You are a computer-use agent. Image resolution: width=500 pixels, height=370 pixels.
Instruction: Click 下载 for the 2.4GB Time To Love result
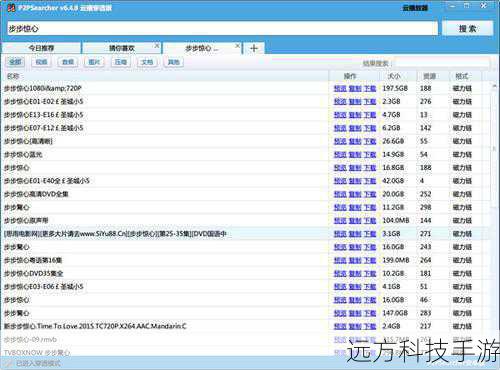(x=370, y=326)
